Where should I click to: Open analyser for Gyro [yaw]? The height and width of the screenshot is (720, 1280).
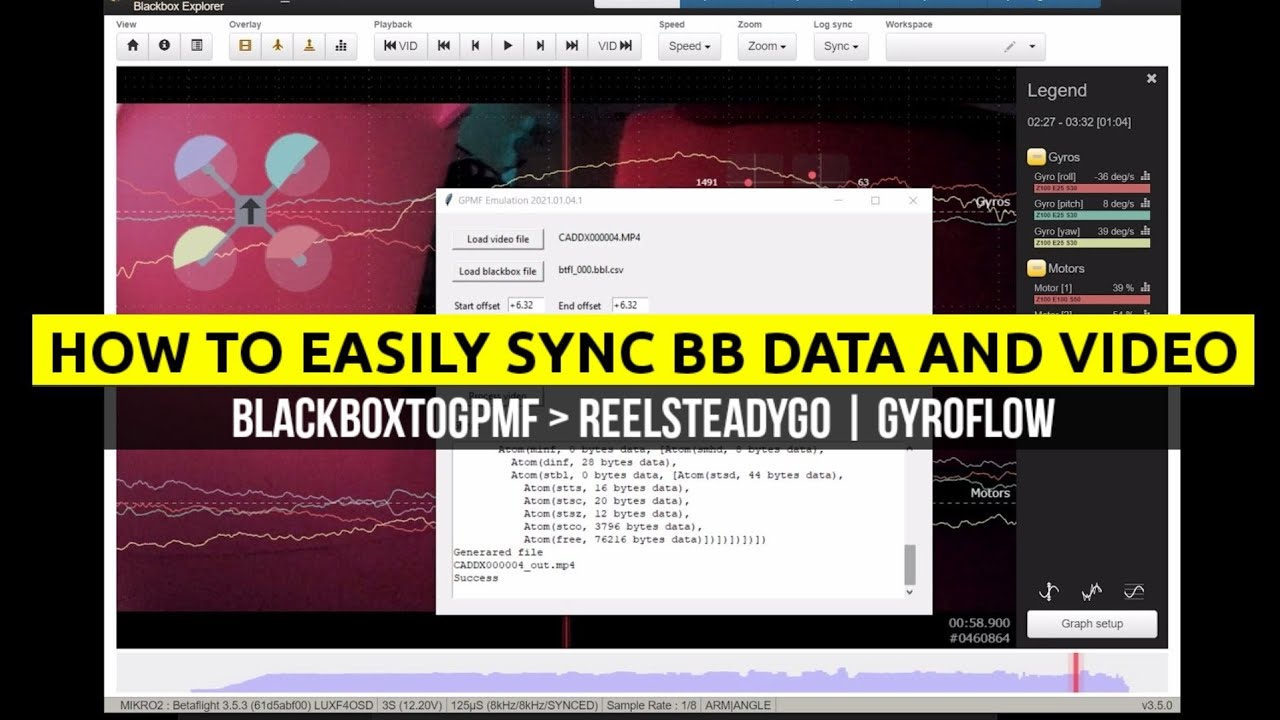point(1145,231)
